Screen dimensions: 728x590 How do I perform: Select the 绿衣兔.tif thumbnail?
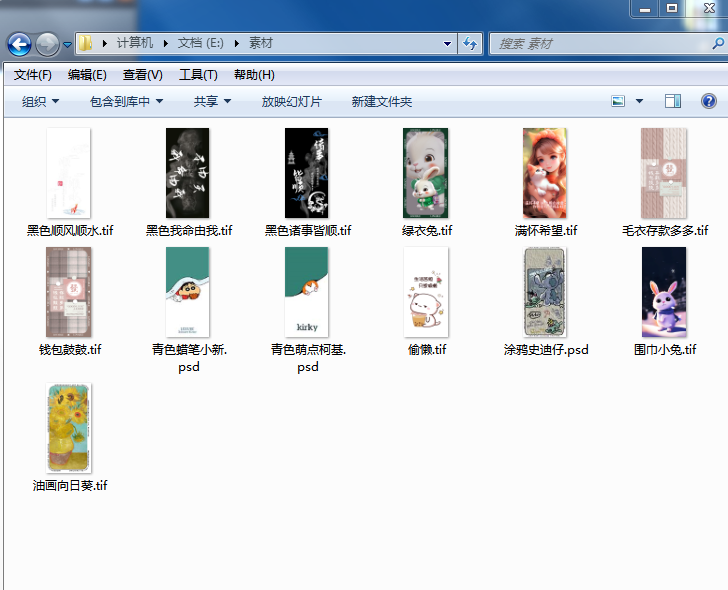(x=426, y=173)
